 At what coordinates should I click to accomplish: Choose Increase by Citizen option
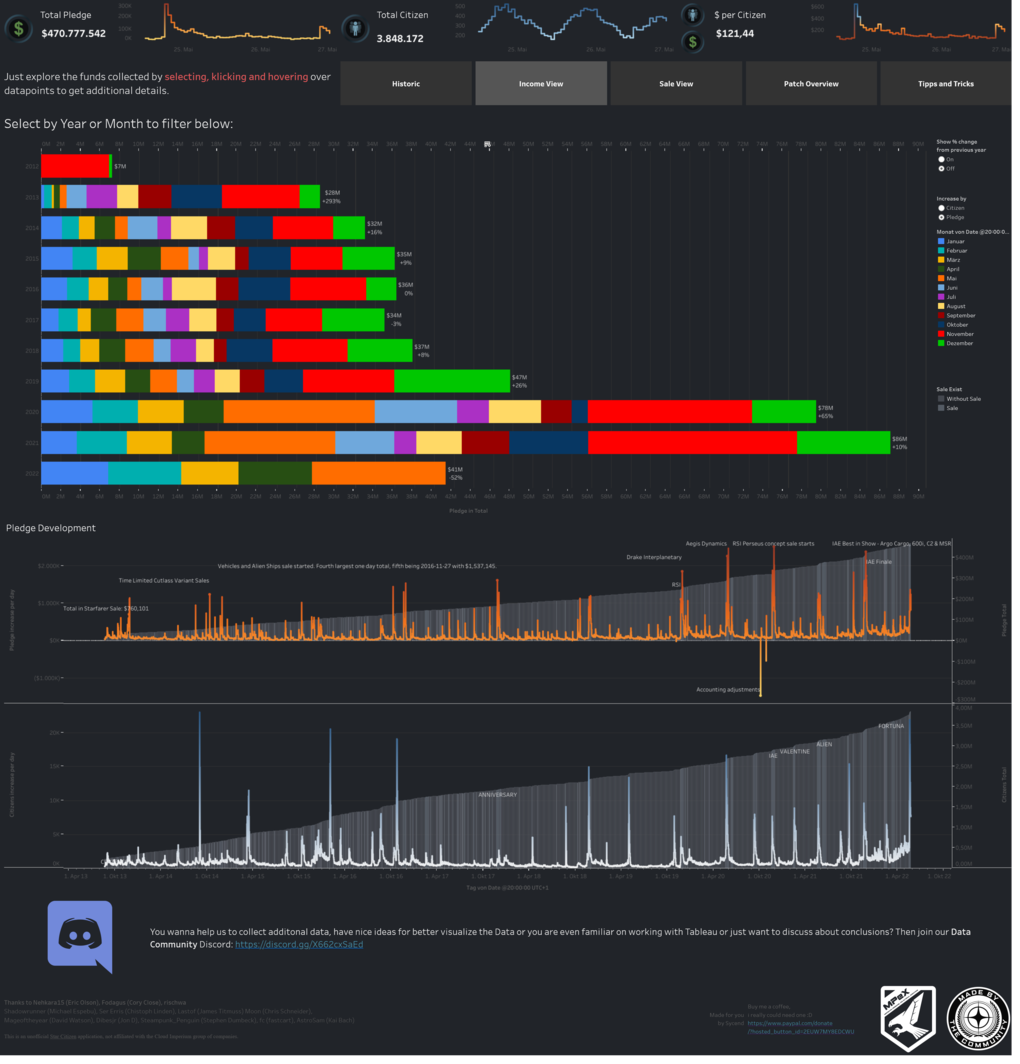click(x=941, y=208)
